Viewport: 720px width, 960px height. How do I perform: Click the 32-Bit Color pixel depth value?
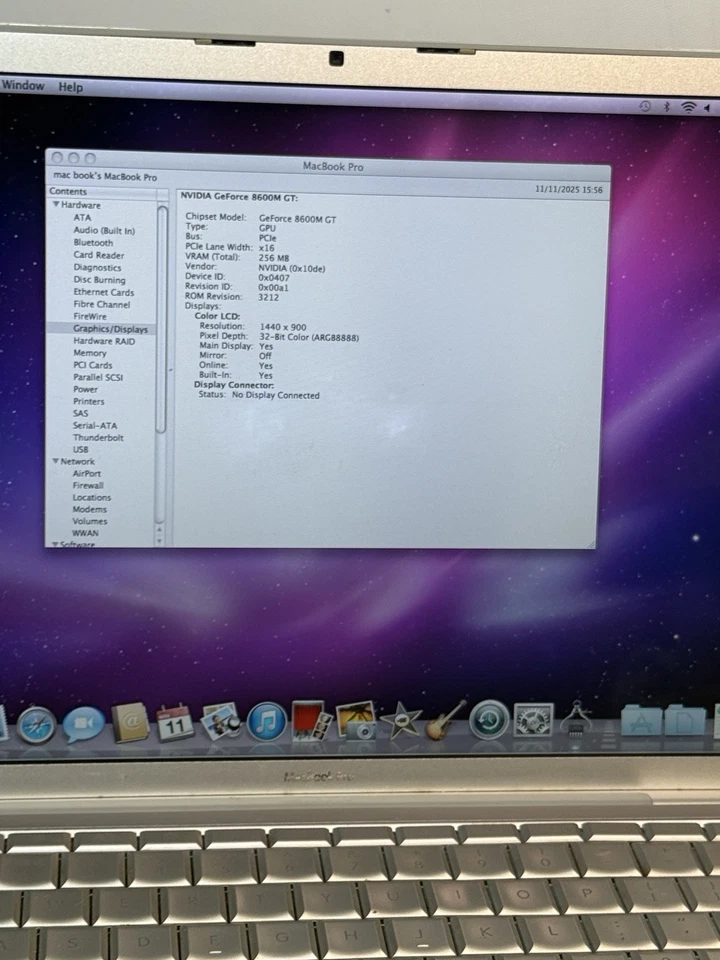click(309, 337)
